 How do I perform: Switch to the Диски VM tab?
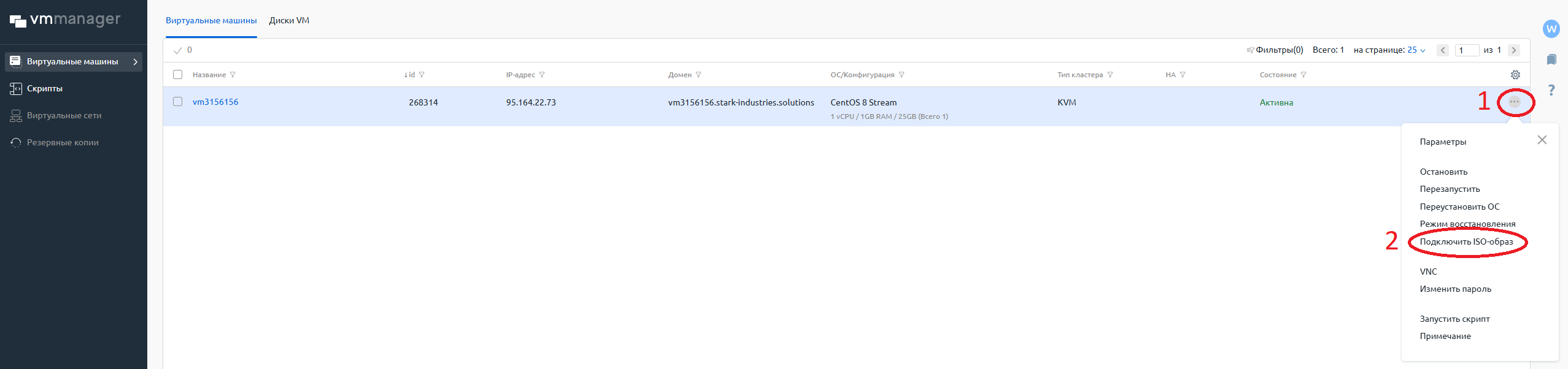289,21
